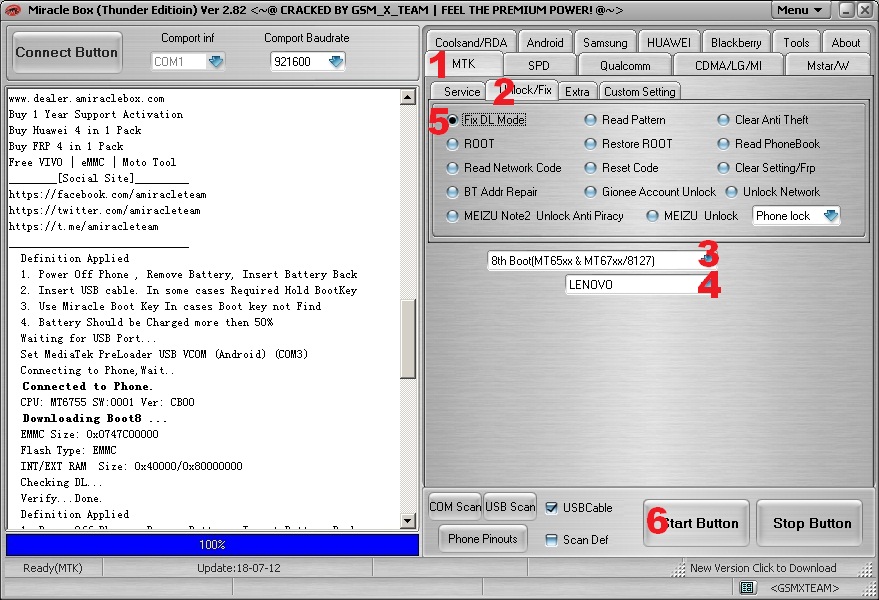879x600 pixels.
Task: Toggle the USBCable checkbox
Action: [x=552, y=508]
